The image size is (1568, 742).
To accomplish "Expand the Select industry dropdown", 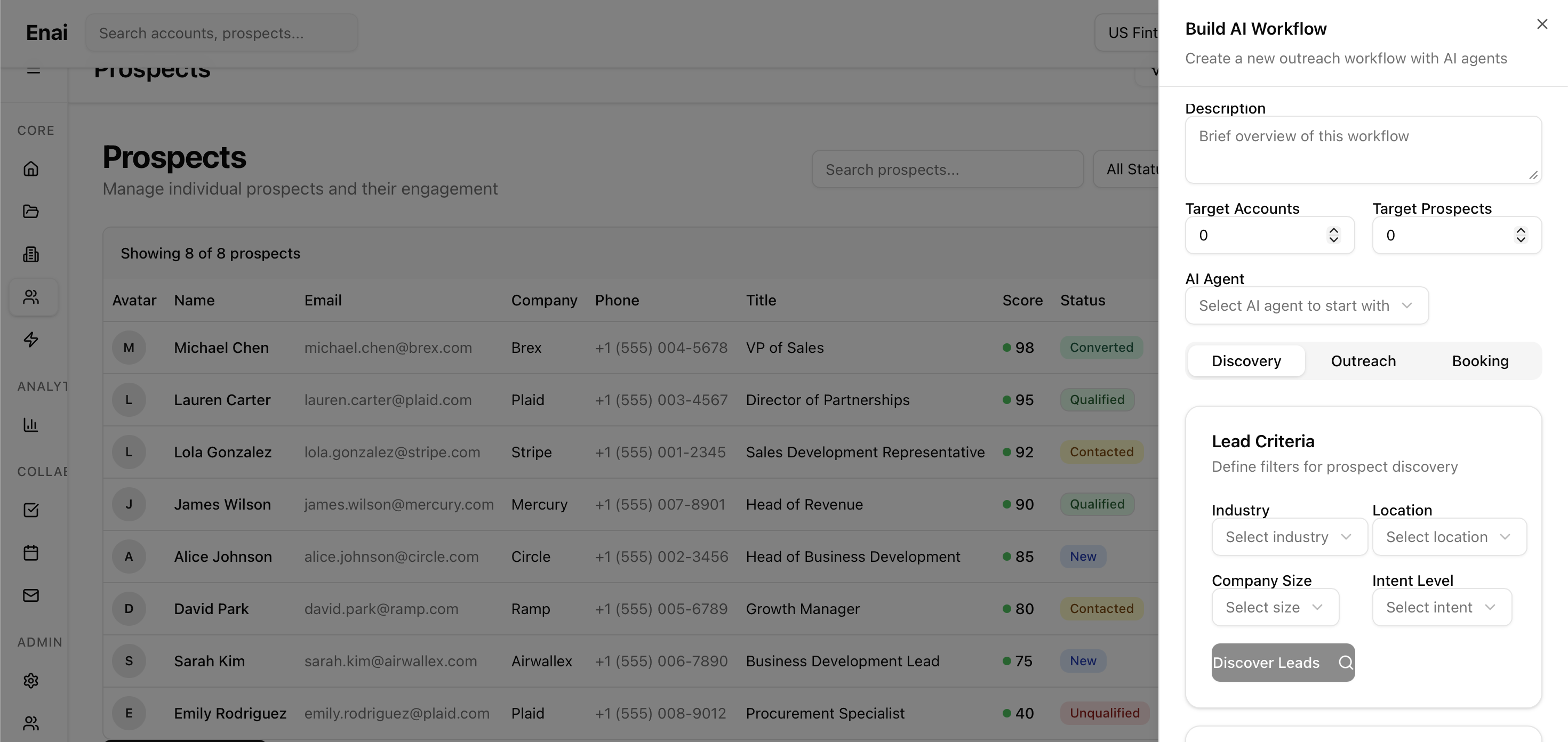I will [x=1289, y=537].
